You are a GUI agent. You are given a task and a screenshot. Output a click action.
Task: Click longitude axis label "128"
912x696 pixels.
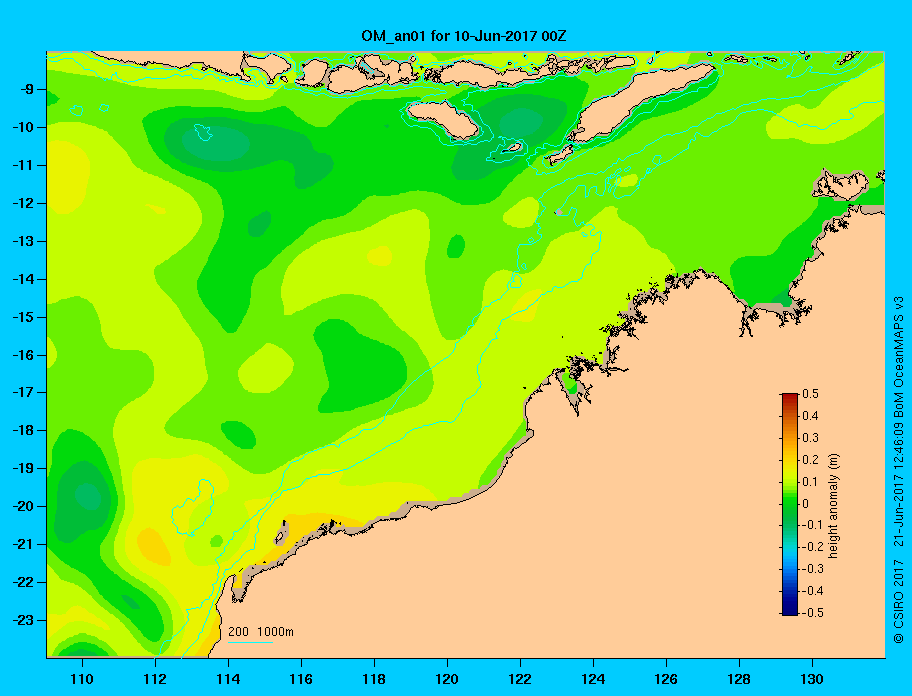click(x=739, y=679)
